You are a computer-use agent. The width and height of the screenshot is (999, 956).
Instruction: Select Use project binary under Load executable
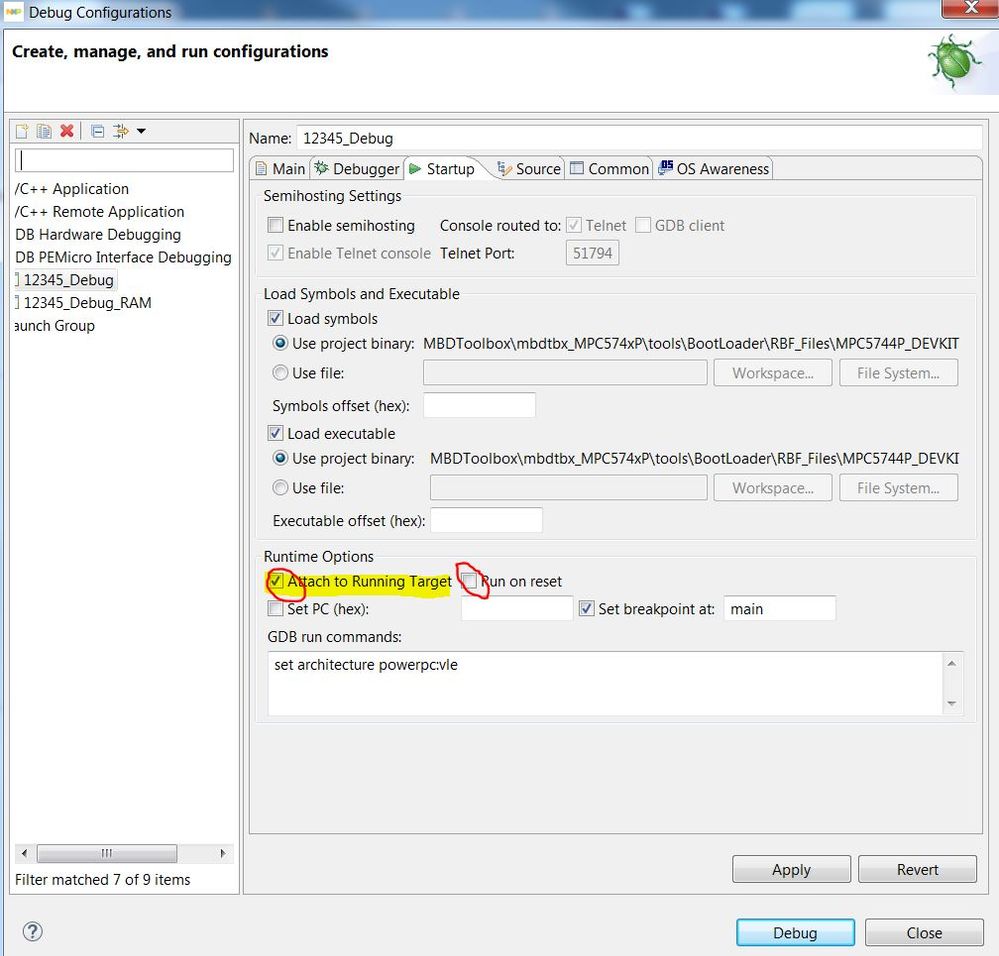tap(280, 459)
